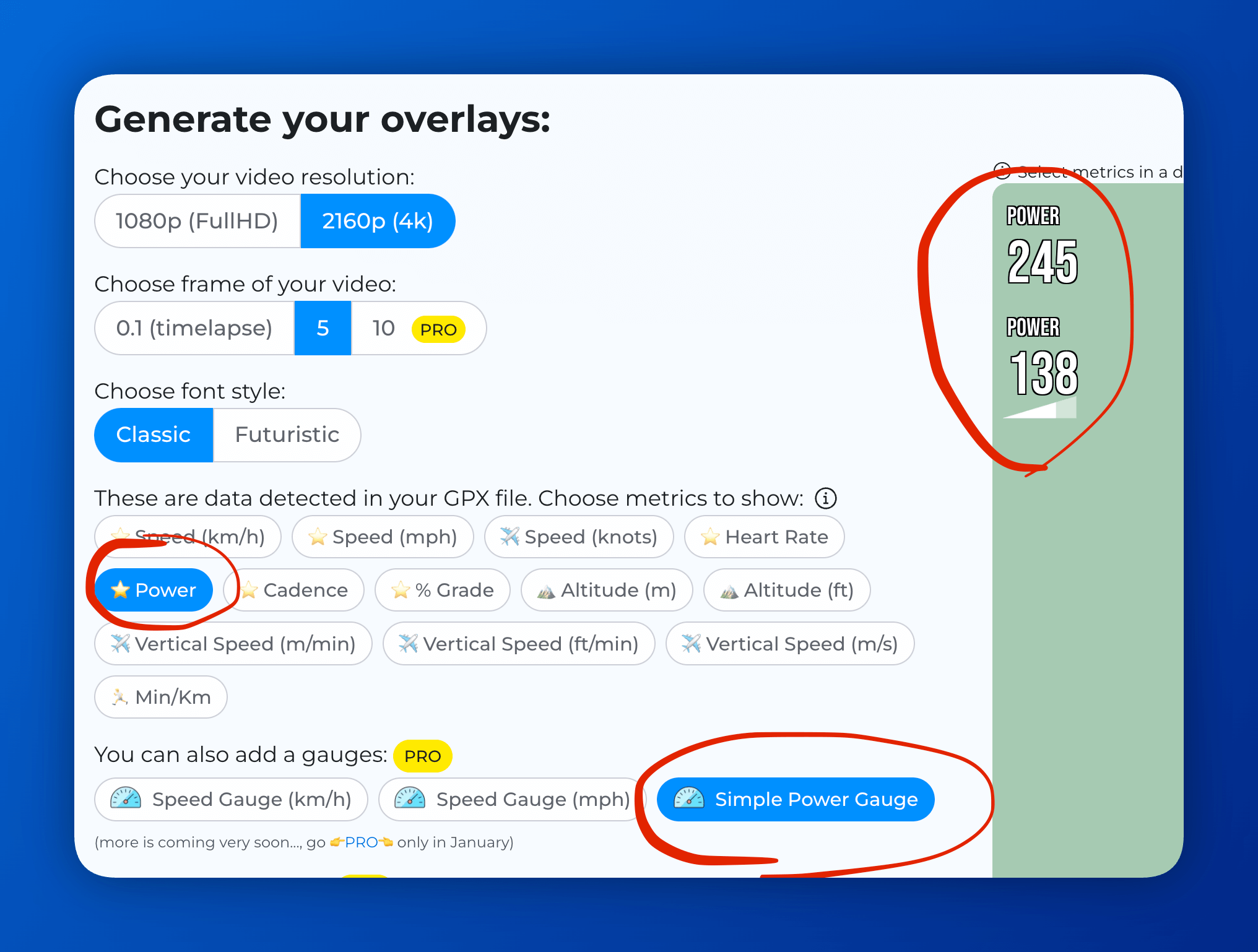The image size is (1258, 952).
Task: Toggle the Classic font style
Action: tap(156, 433)
